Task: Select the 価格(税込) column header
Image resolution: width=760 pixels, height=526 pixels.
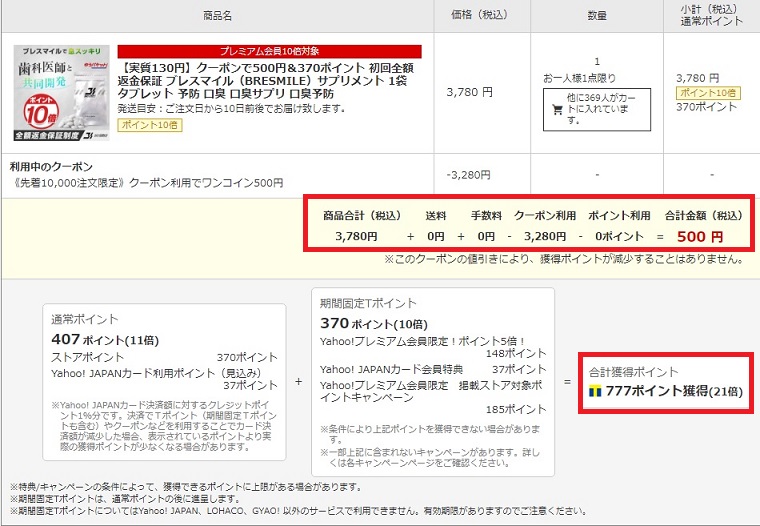Action: 479,15
